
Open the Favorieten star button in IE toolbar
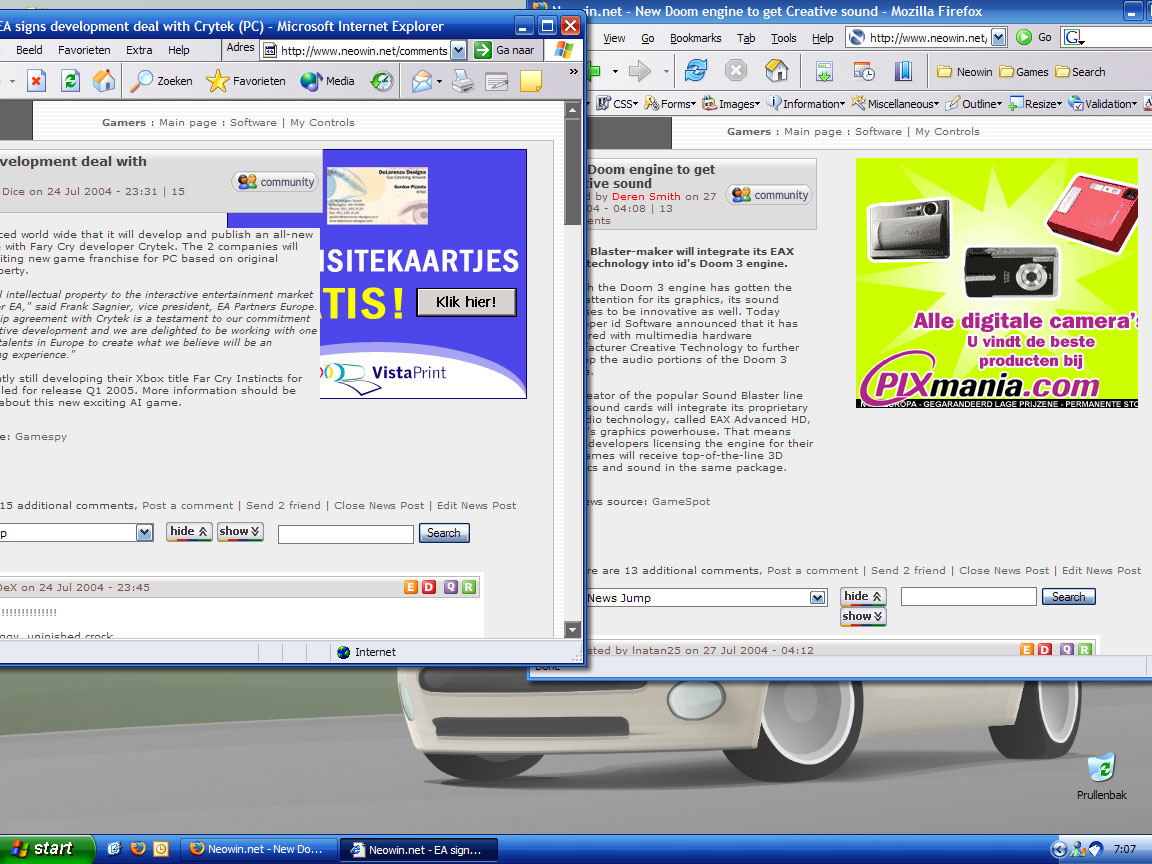(245, 81)
